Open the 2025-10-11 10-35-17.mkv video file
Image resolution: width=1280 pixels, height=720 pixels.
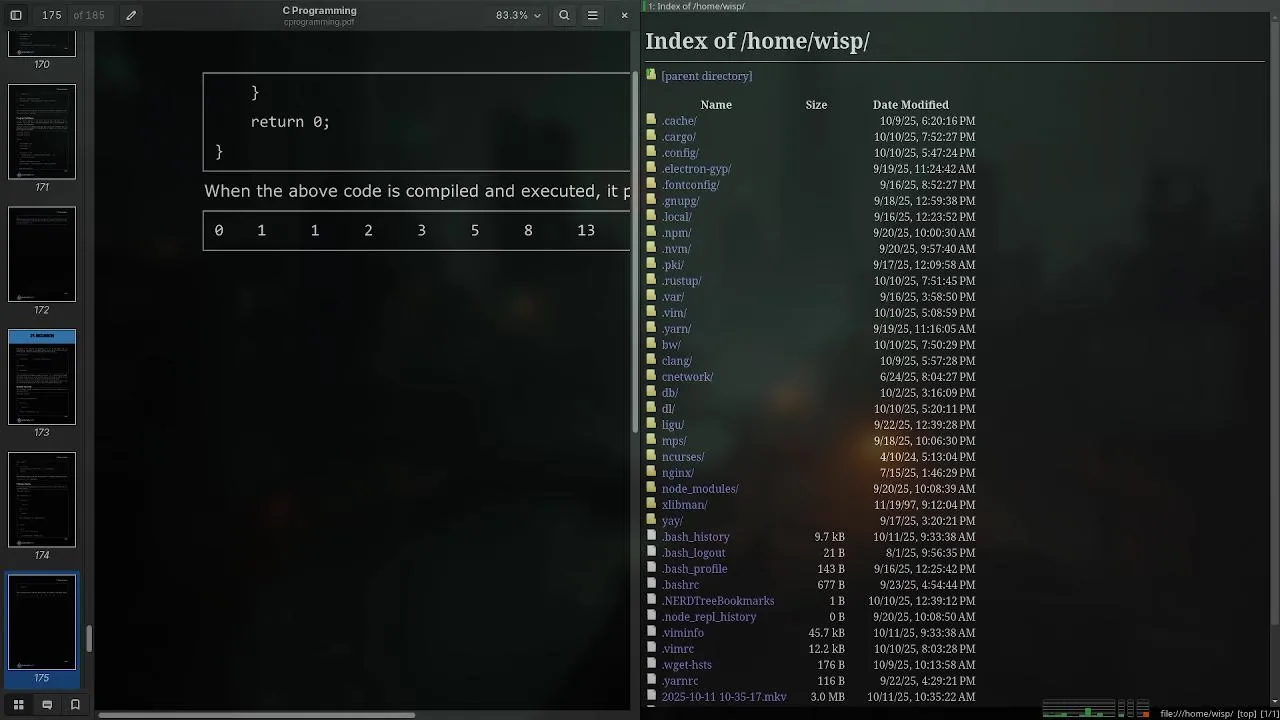pos(723,697)
